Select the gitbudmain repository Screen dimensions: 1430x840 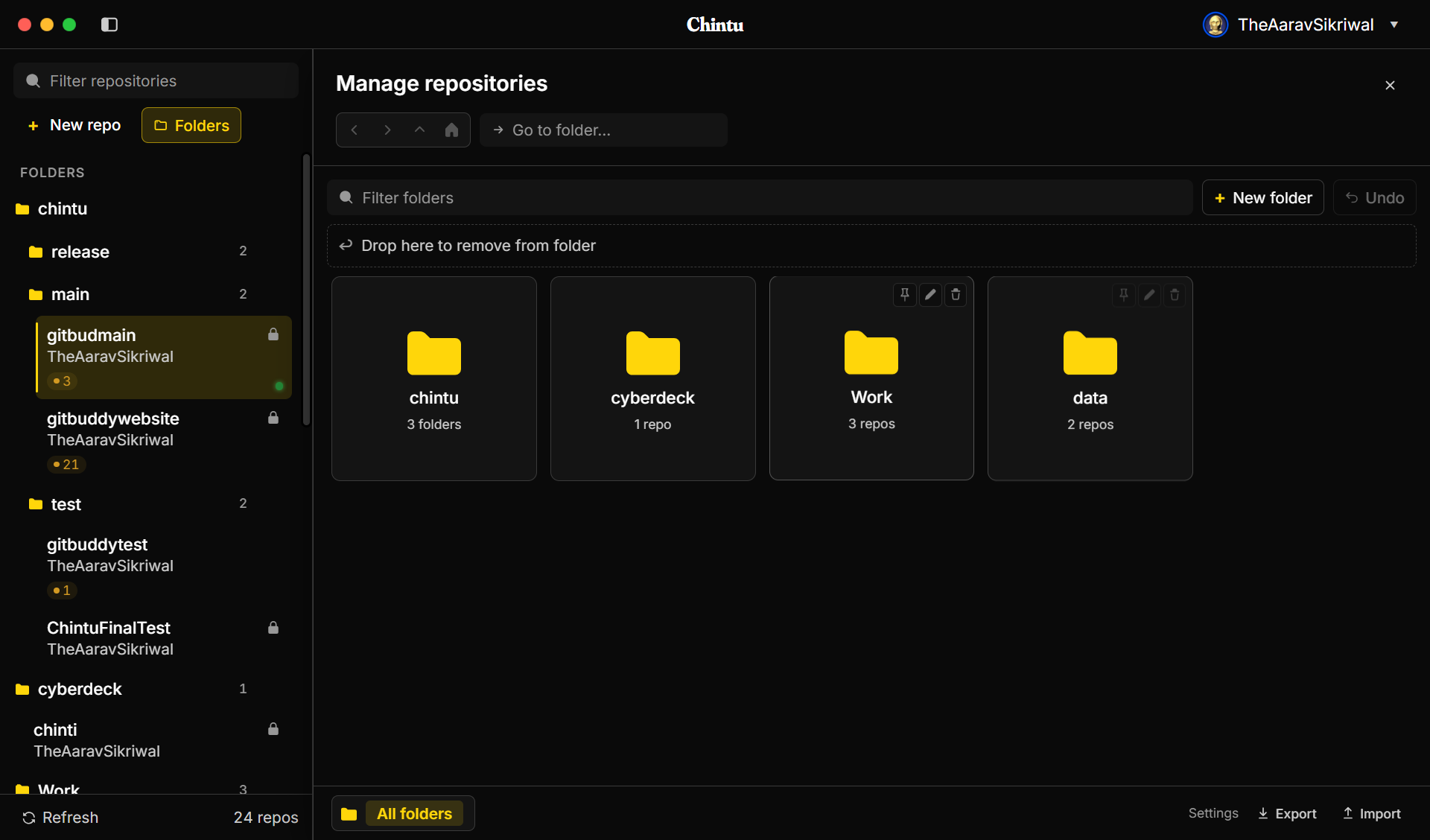[x=164, y=357]
